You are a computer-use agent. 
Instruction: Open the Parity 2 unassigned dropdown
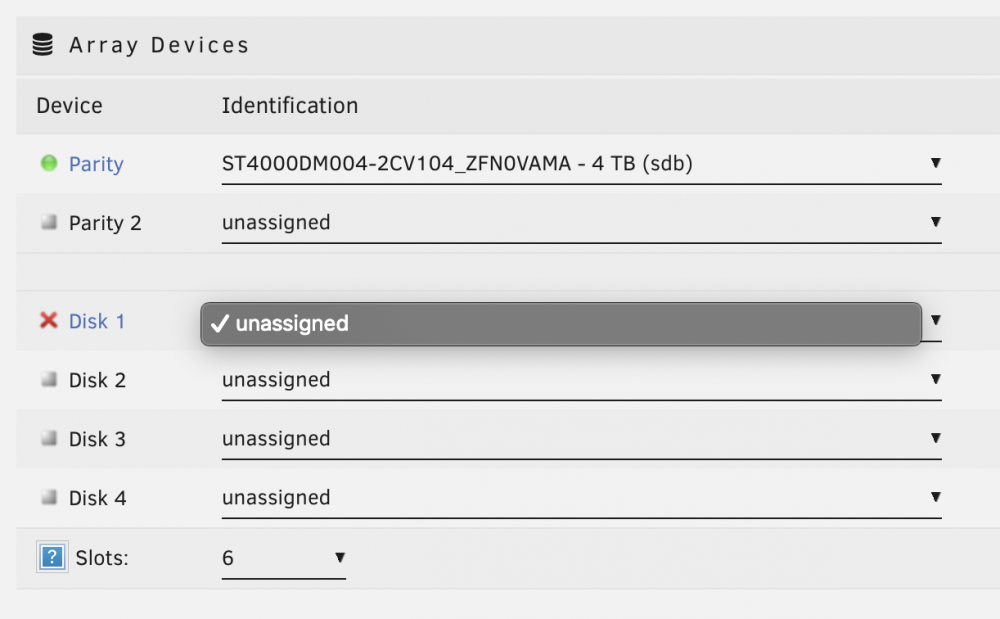tap(582, 223)
